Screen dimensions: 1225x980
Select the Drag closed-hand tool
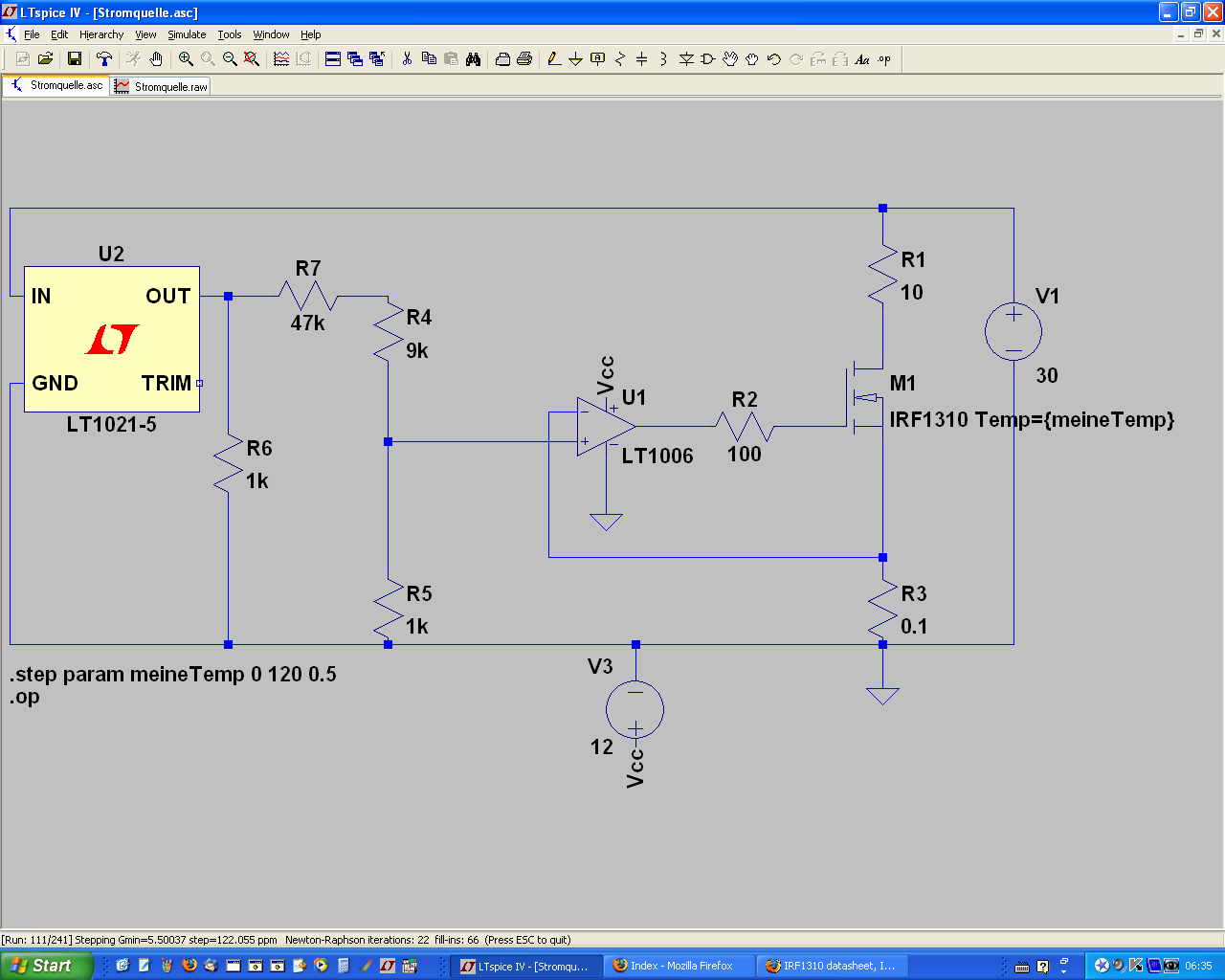click(x=752, y=59)
